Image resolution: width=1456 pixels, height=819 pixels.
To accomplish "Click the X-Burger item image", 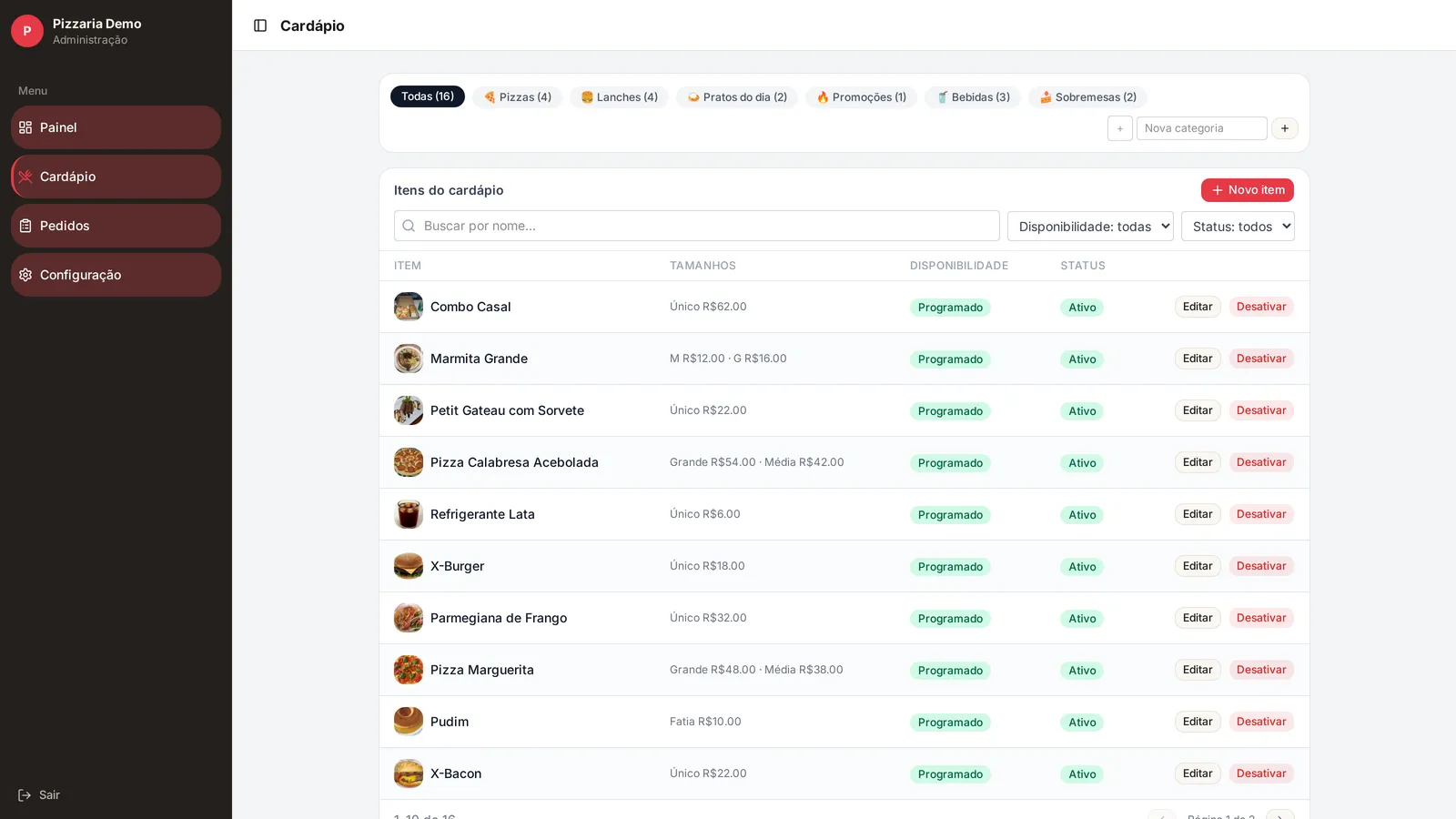I will (x=409, y=566).
